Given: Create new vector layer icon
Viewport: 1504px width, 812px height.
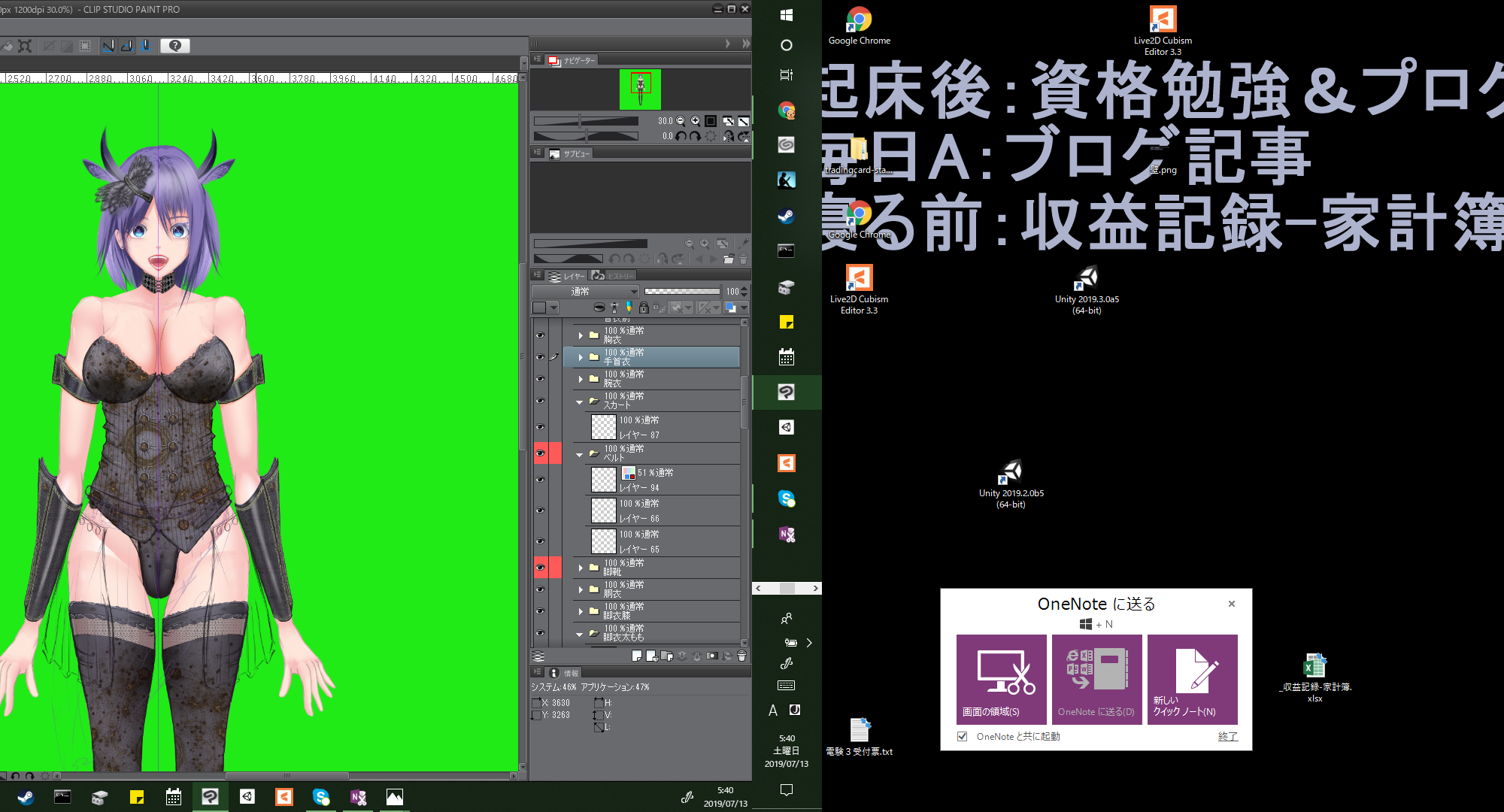Looking at the screenshot, I should click(651, 656).
